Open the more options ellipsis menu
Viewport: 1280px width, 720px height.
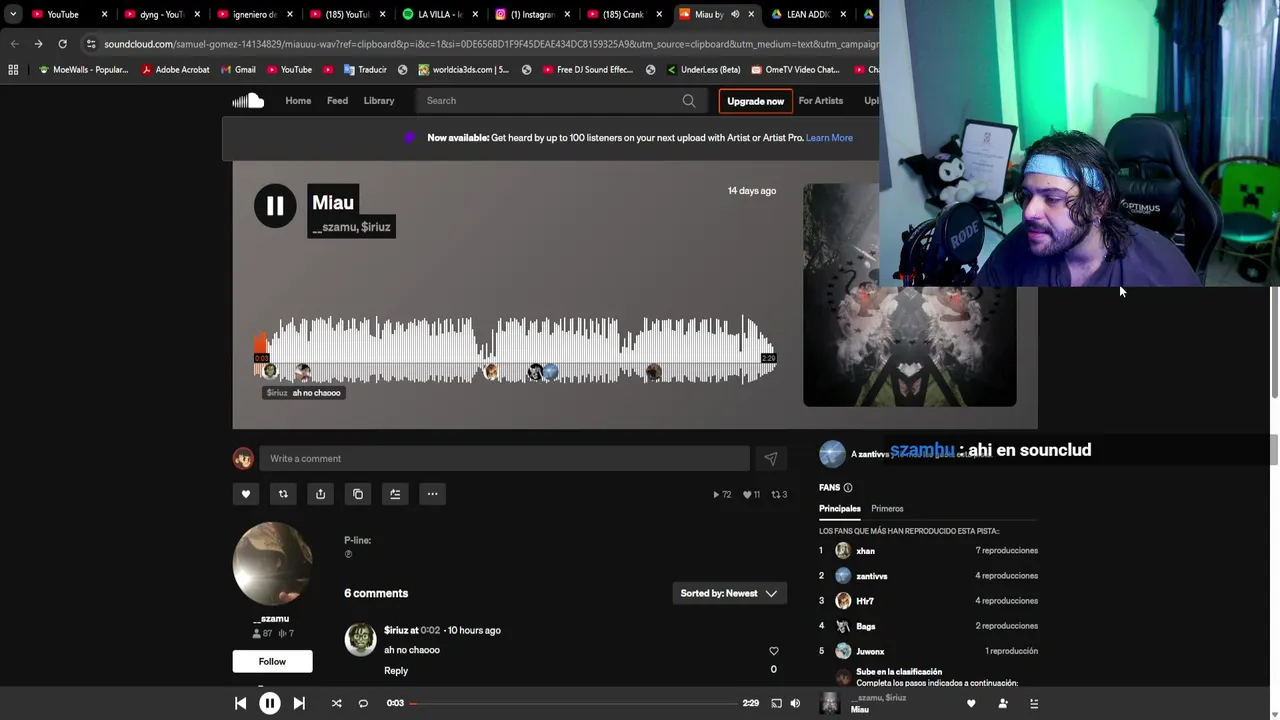(432, 494)
